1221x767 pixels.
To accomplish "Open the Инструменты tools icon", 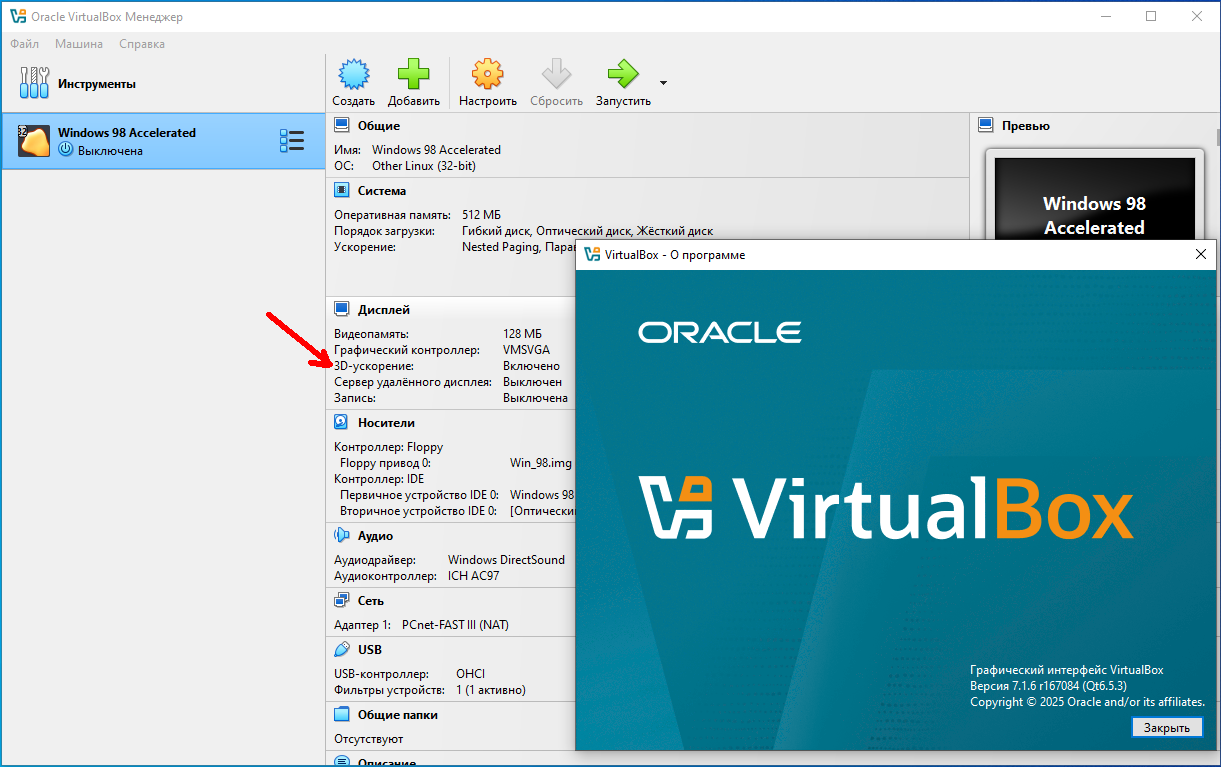I will pos(34,84).
